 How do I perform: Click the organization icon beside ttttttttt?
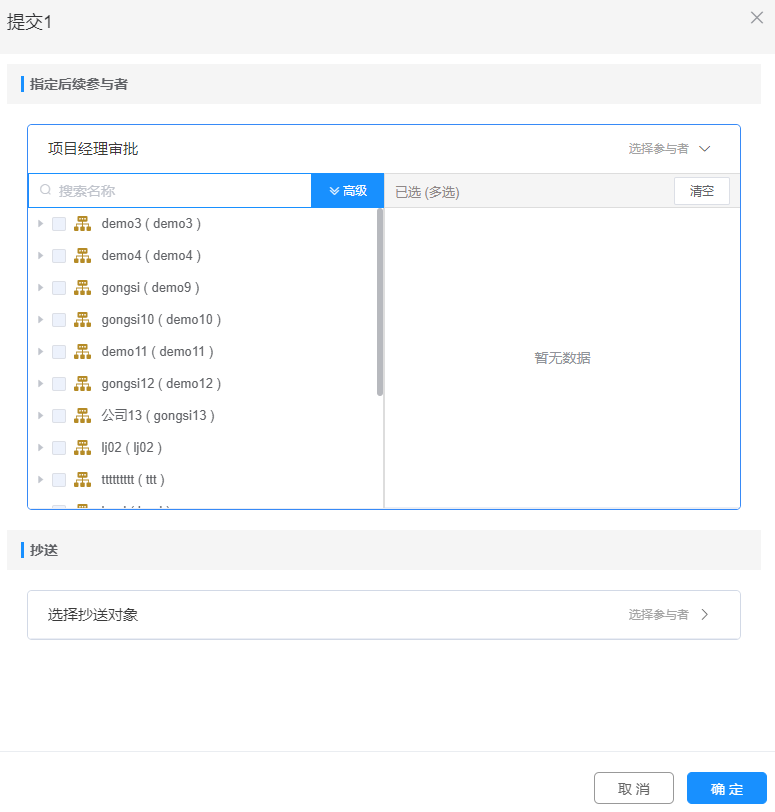[x=82, y=480]
